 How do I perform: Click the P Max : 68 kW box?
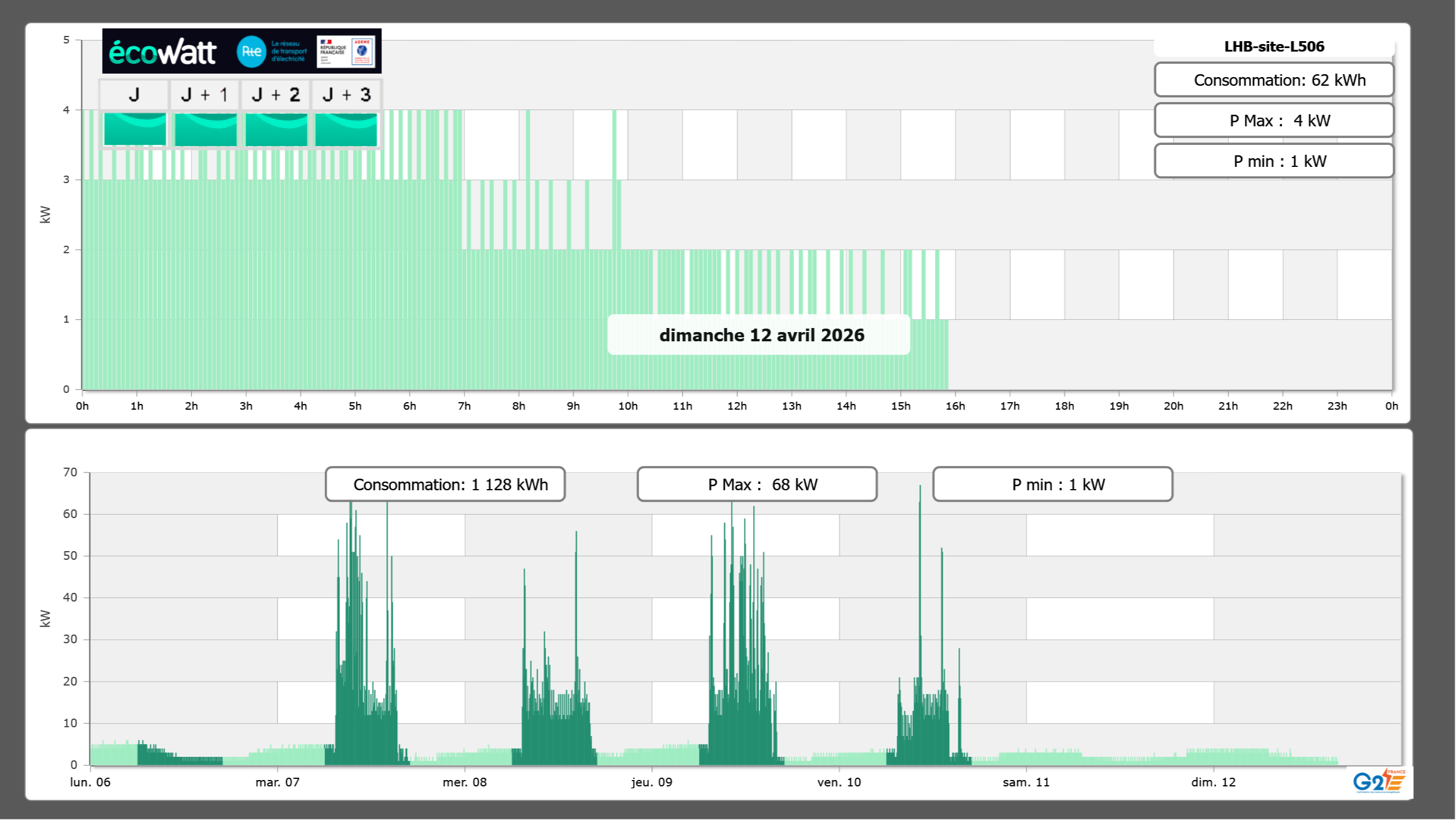tap(757, 484)
